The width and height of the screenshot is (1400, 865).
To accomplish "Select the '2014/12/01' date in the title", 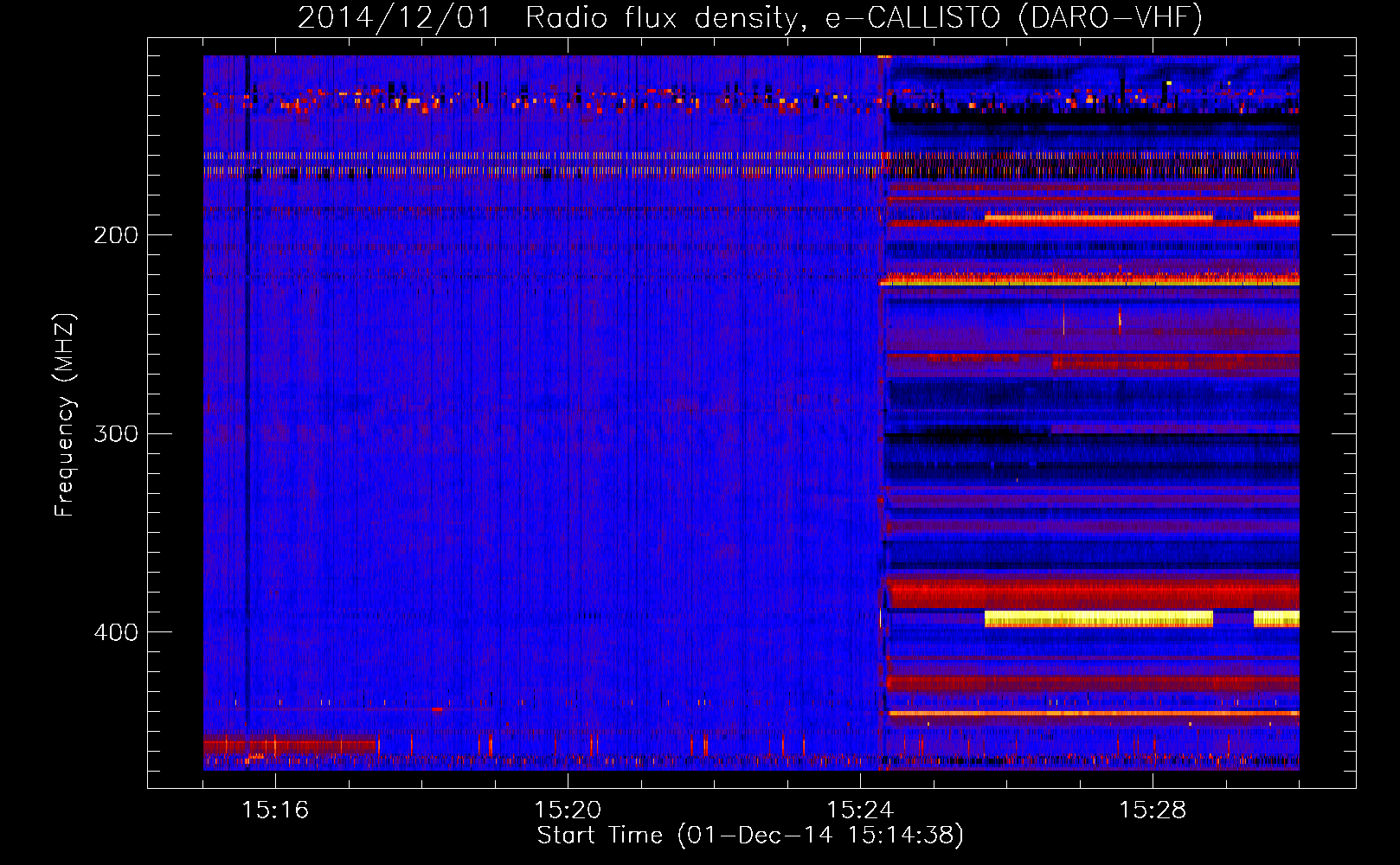I will coord(395,18).
